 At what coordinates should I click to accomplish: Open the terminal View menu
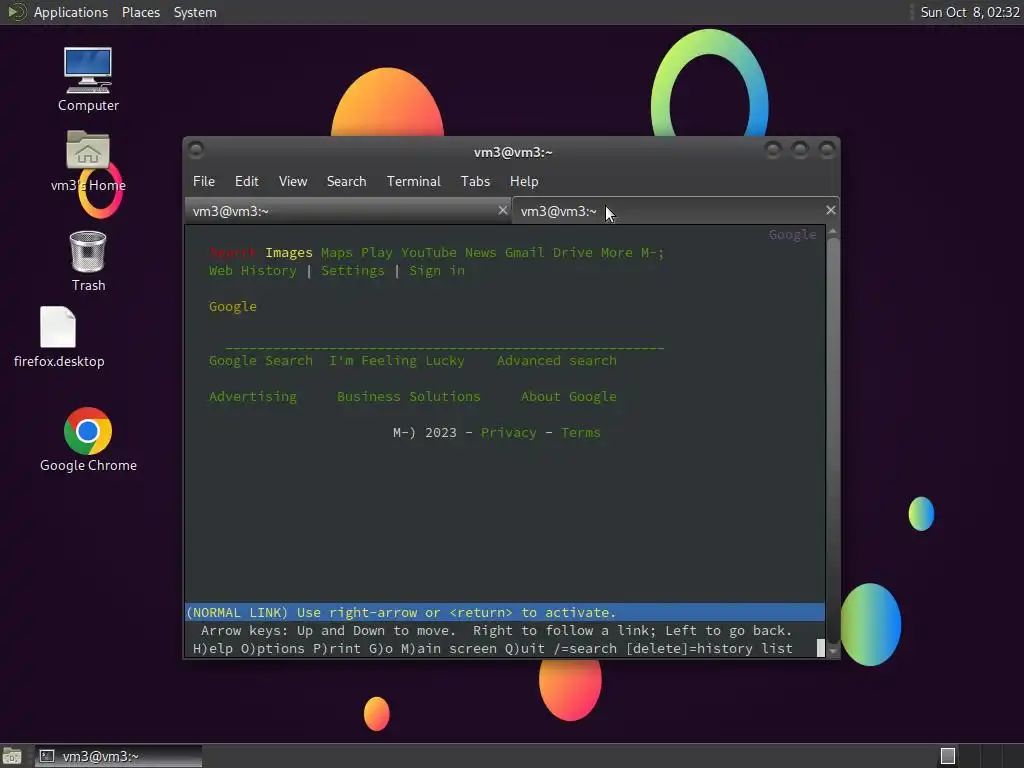click(x=293, y=182)
